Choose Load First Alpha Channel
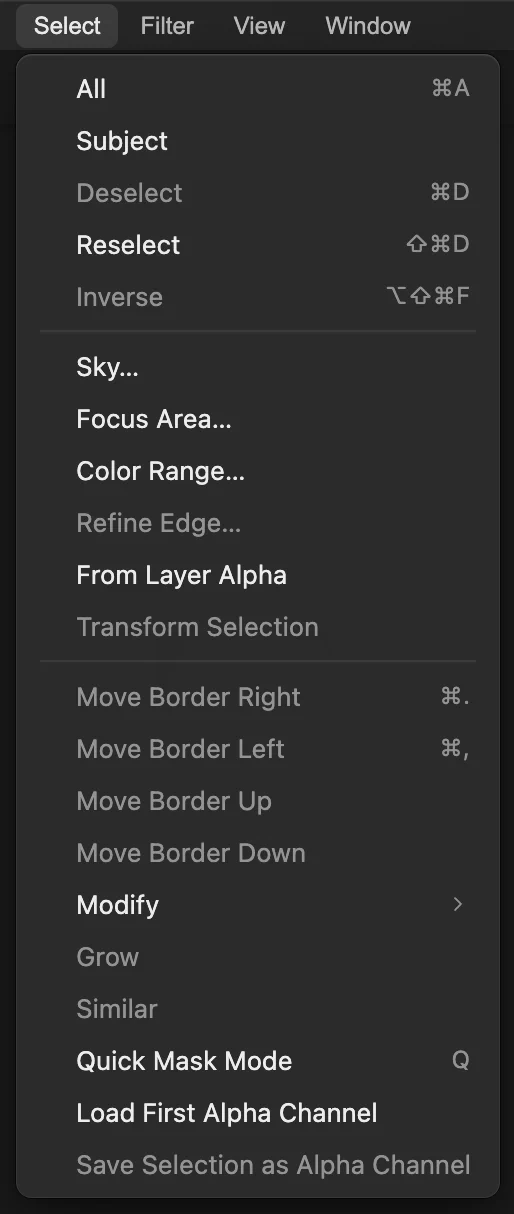Image resolution: width=514 pixels, height=1214 pixels. point(258,1113)
